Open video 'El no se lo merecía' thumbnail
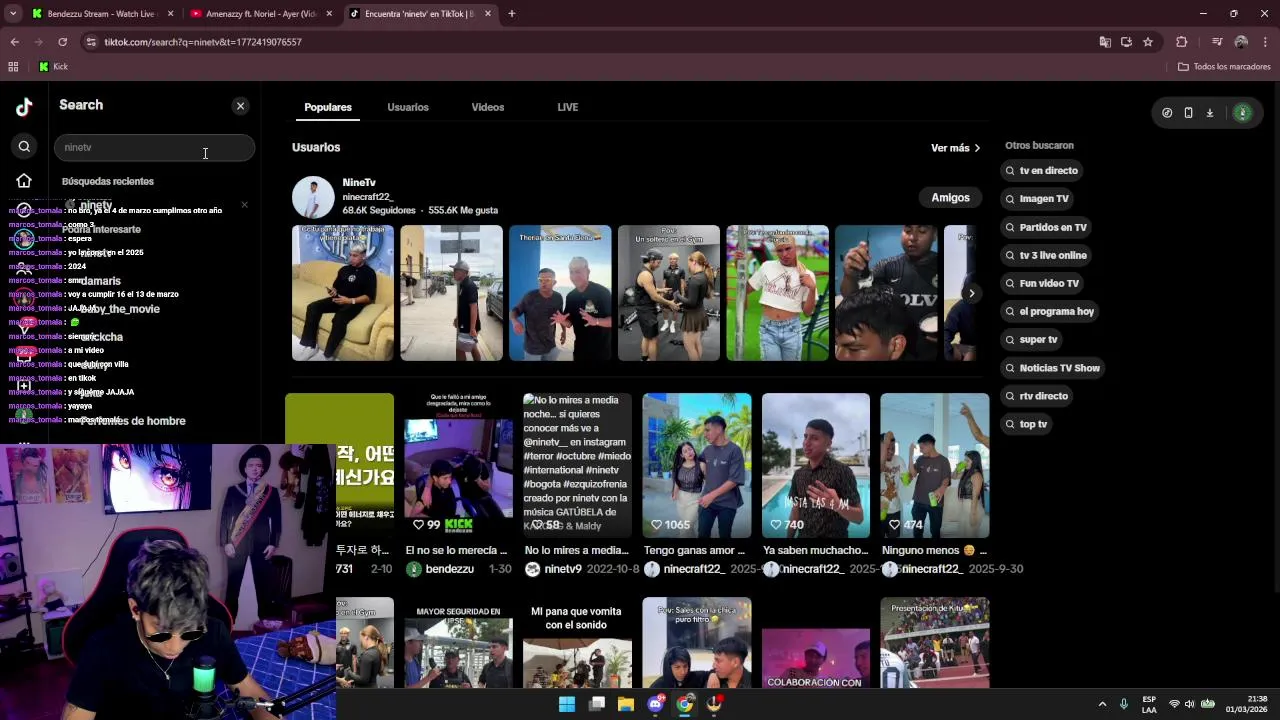 tap(458, 465)
